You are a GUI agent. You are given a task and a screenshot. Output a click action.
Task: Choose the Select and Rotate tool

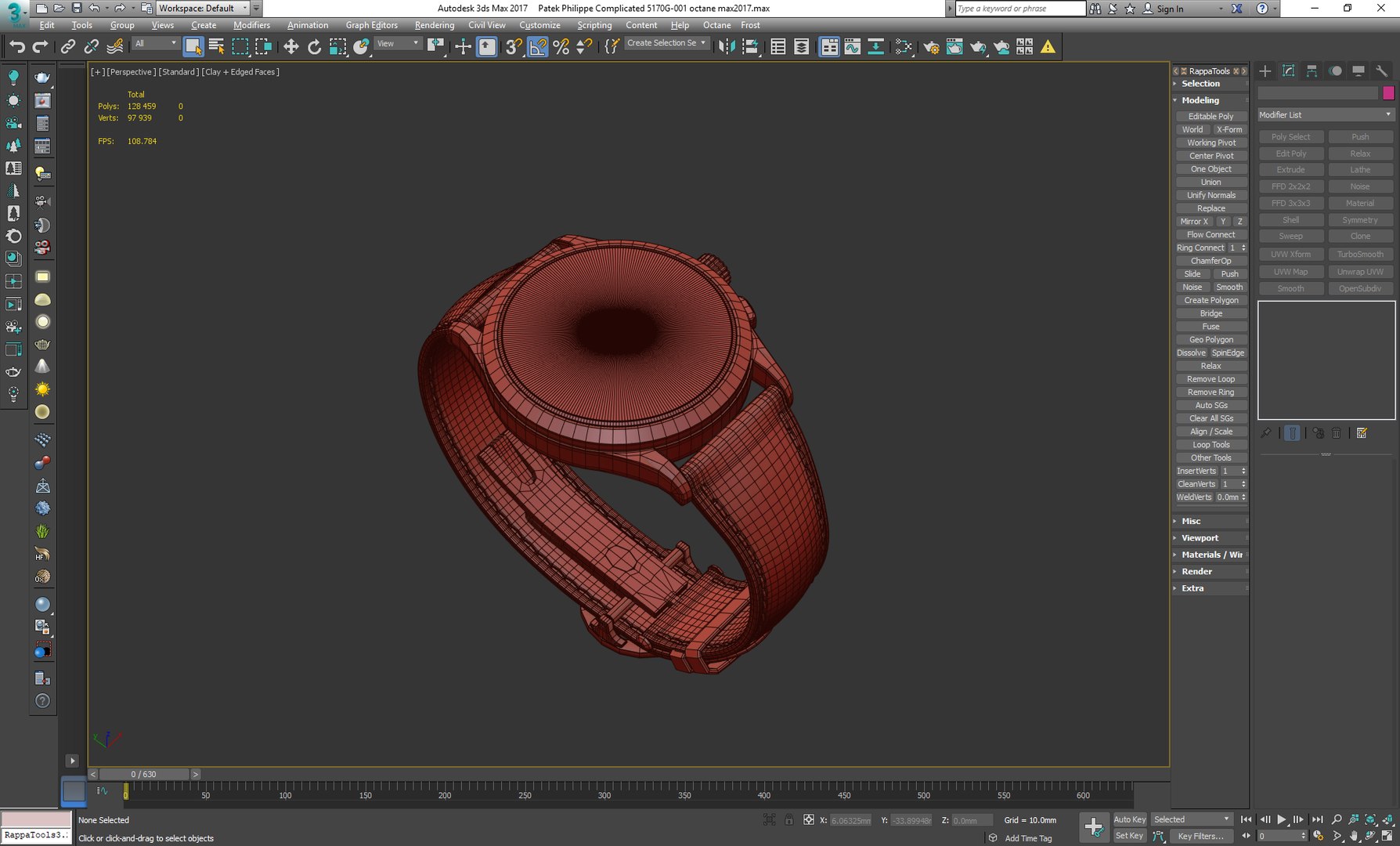pos(314,47)
